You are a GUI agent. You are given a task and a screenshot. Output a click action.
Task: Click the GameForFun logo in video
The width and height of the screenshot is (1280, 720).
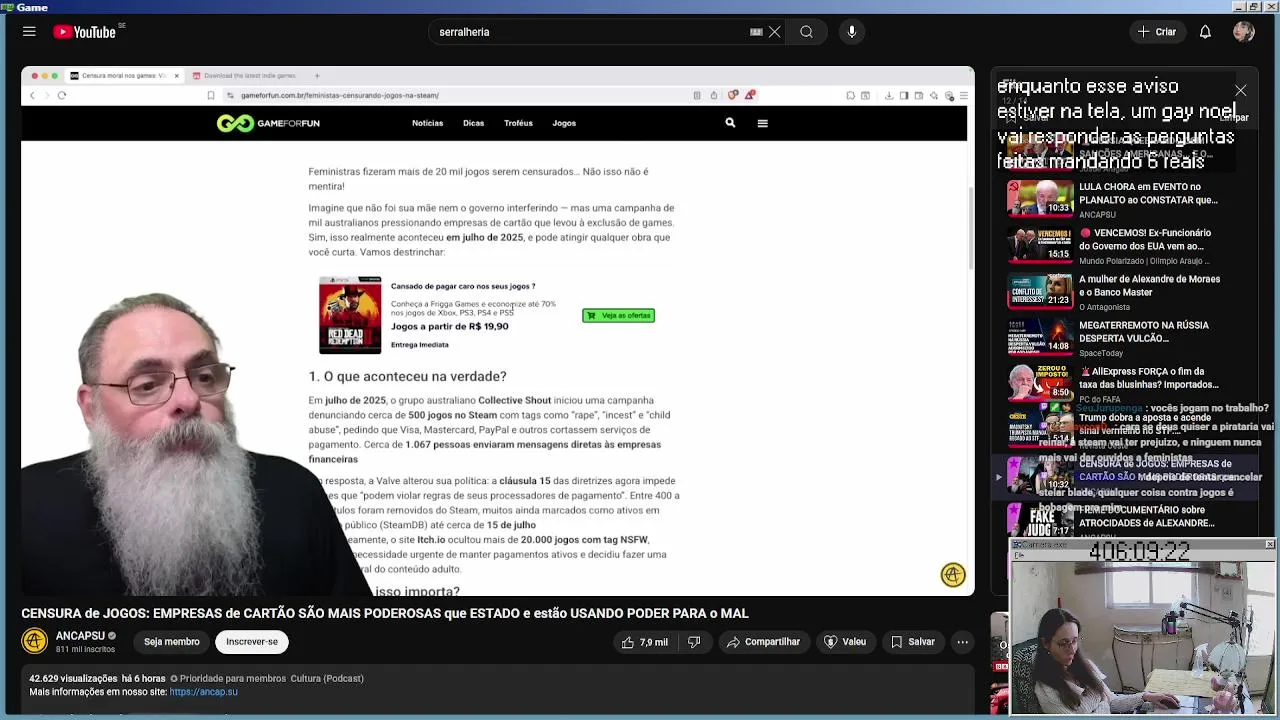(268, 123)
